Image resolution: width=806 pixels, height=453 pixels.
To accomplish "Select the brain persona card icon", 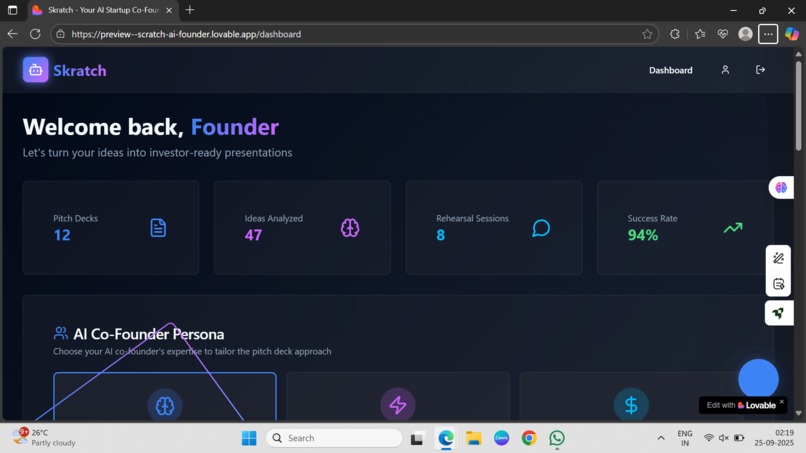I will (165, 406).
